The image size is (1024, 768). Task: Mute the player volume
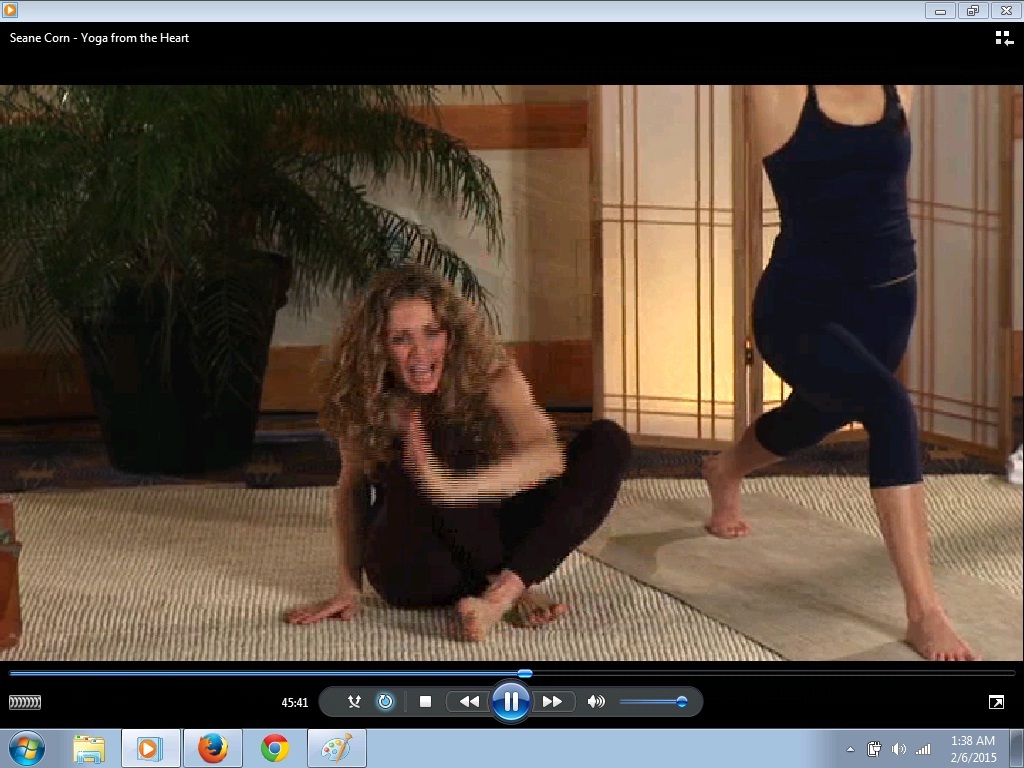click(596, 701)
